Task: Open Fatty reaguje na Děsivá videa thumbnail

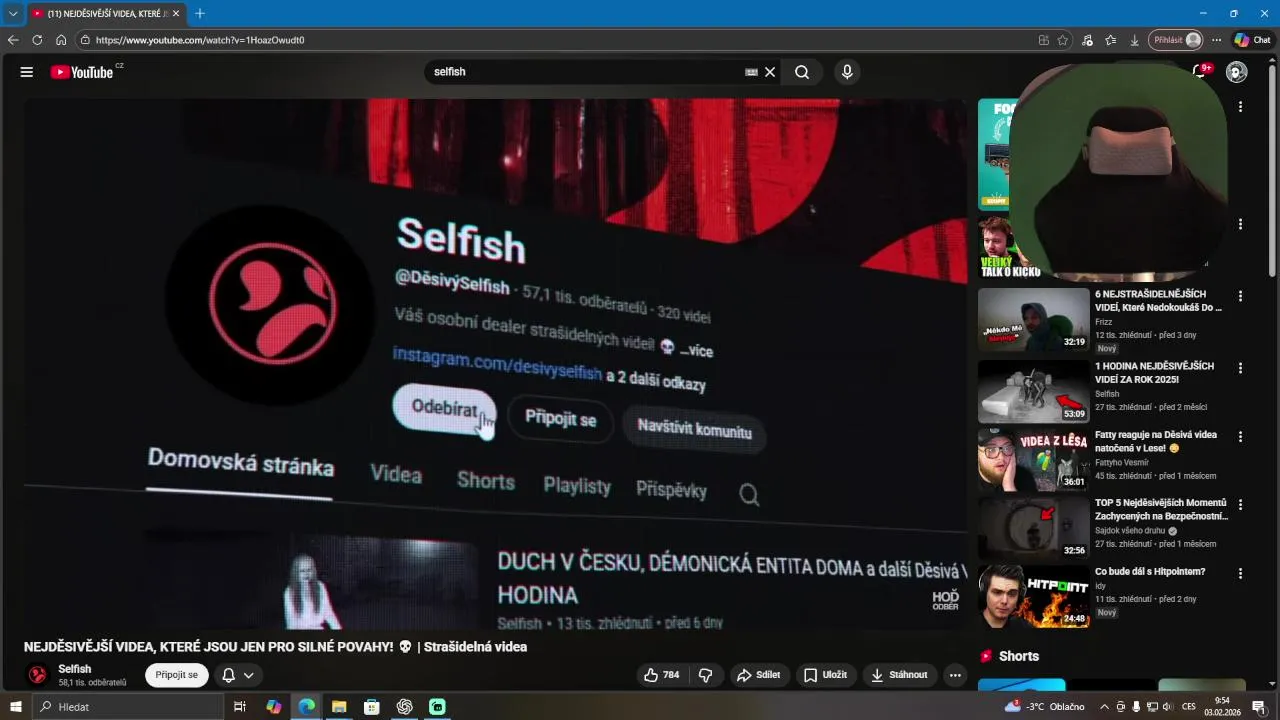Action: tap(1033, 460)
